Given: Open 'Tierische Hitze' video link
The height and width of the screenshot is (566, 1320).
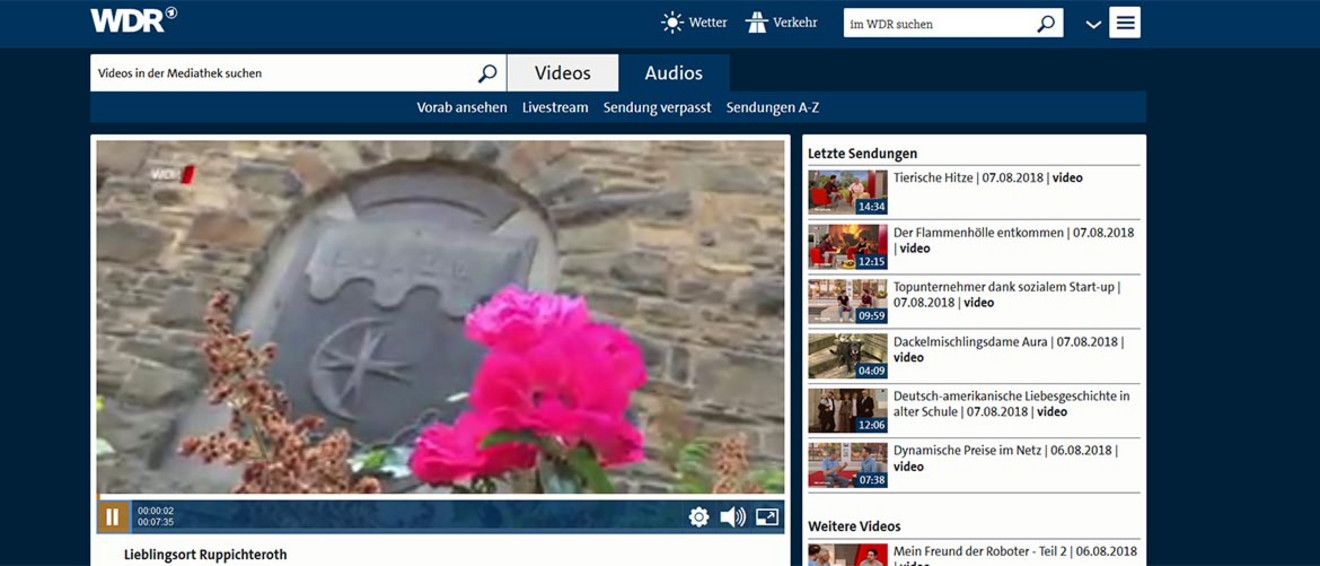Looking at the screenshot, I should pyautogui.click(x=988, y=178).
